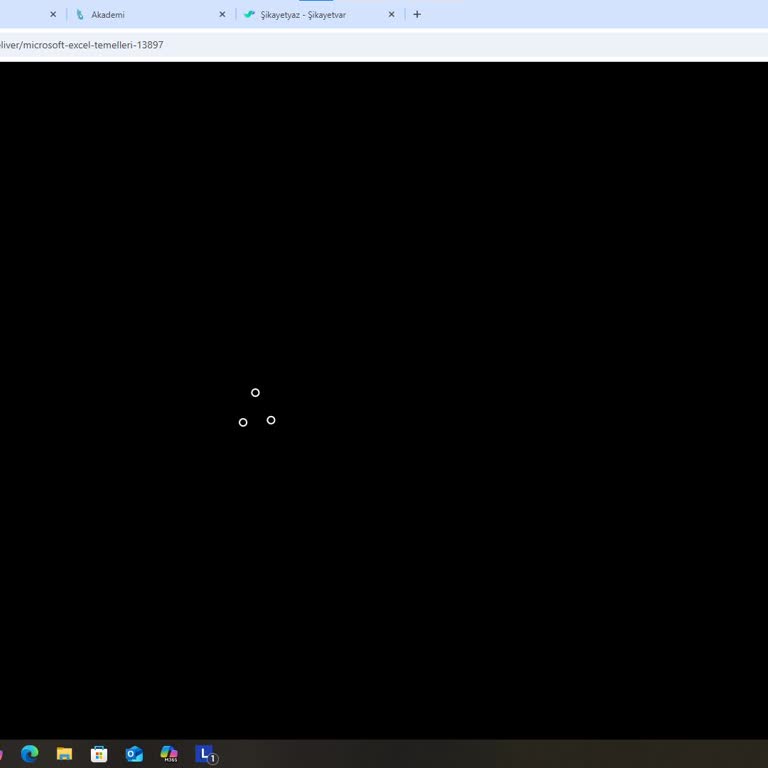Switch to the Şikayetyaz - Şikayetvar tab
This screenshot has width=768, height=768.
click(x=310, y=15)
